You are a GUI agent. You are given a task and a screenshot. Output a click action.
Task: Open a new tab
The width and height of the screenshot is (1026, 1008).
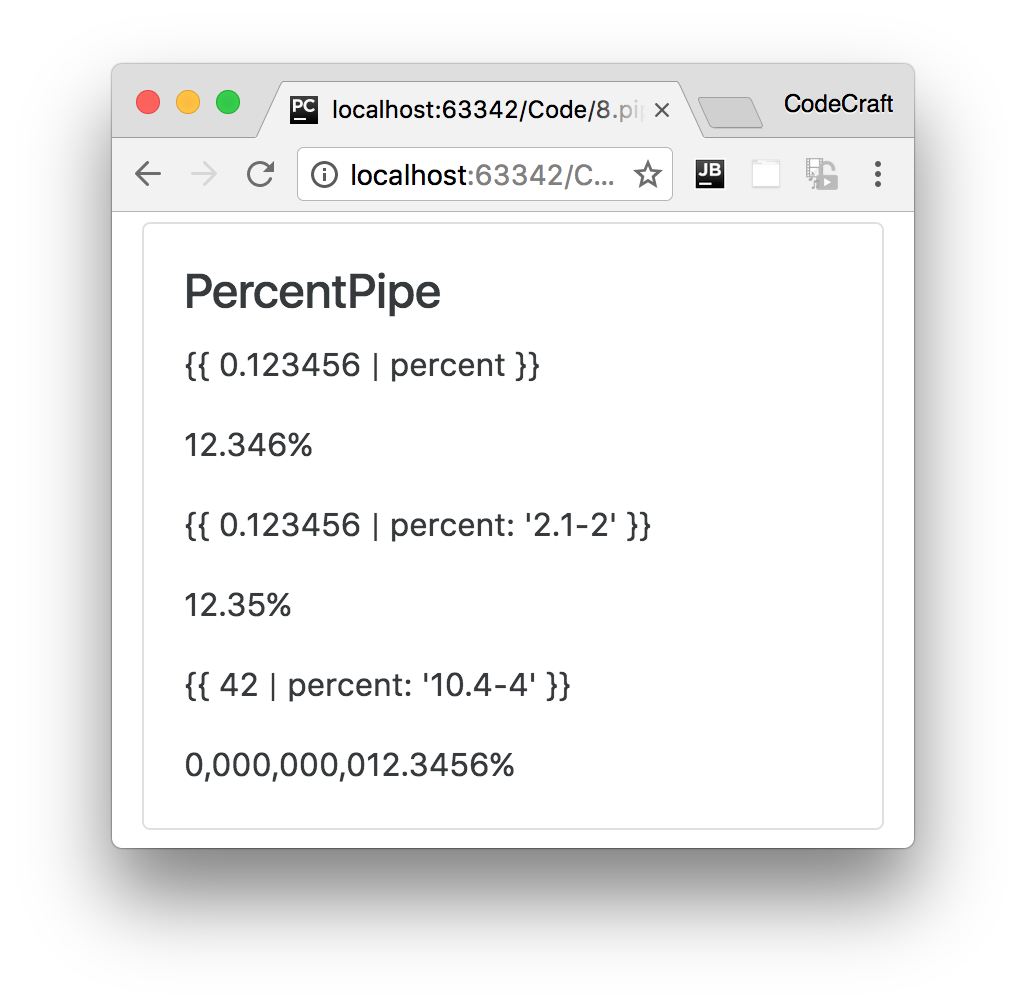click(730, 112)
